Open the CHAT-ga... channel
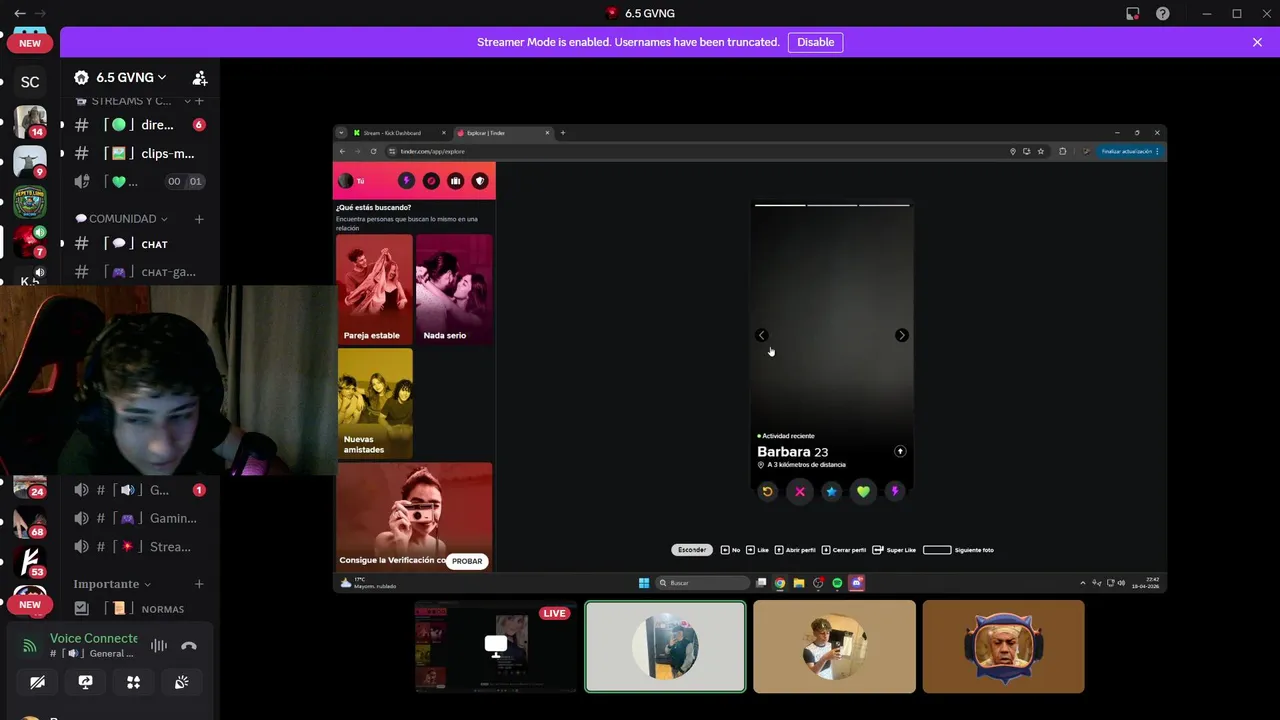This screenshot has height=720, width=1280. 140,272
